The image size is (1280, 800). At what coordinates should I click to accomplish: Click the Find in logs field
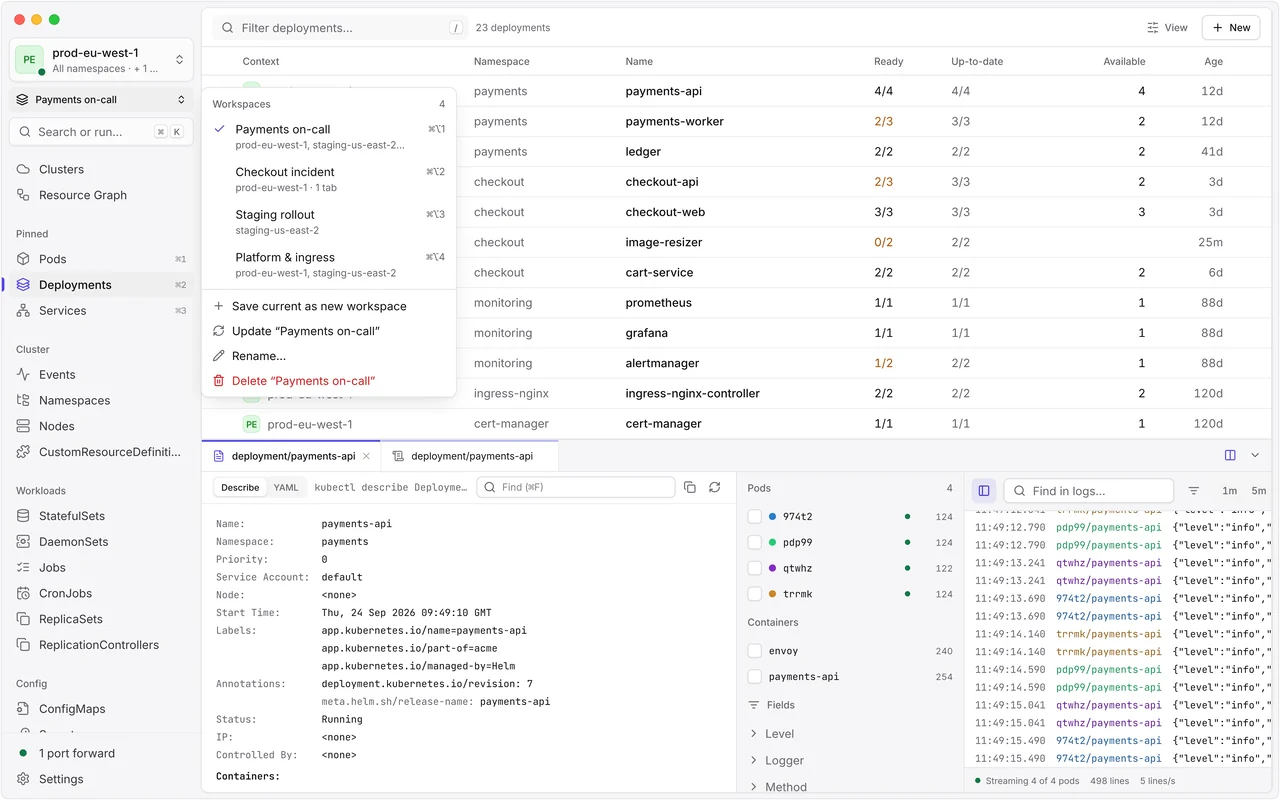pyautogui.click(x=1089, y=491)
